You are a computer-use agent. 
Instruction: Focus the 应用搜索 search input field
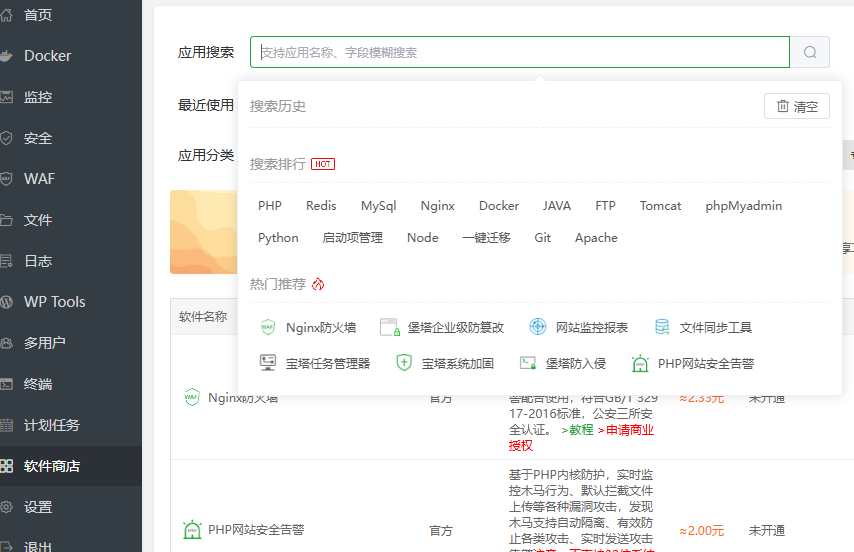pos(520,52)
